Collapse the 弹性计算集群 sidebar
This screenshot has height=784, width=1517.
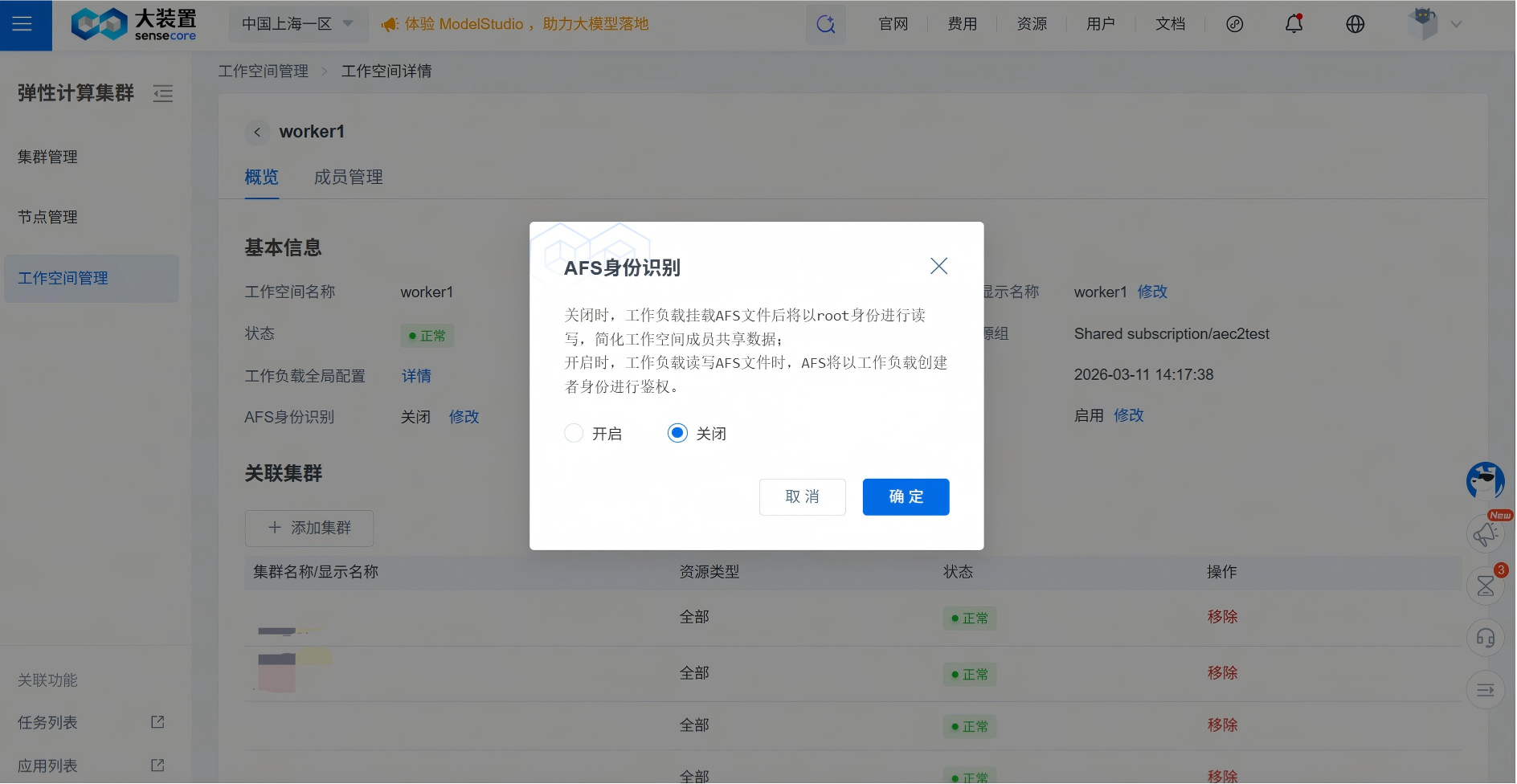[163, 94]
